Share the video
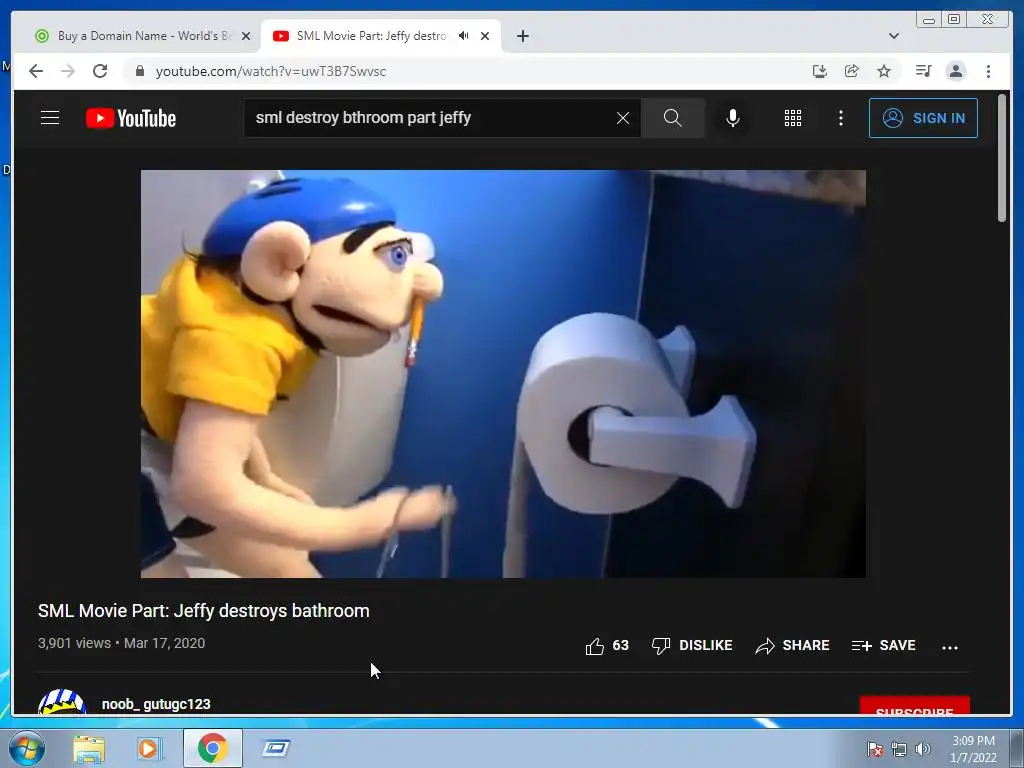Image resolution: width=1024 pixels, height=768 pixels. (792, 645)
